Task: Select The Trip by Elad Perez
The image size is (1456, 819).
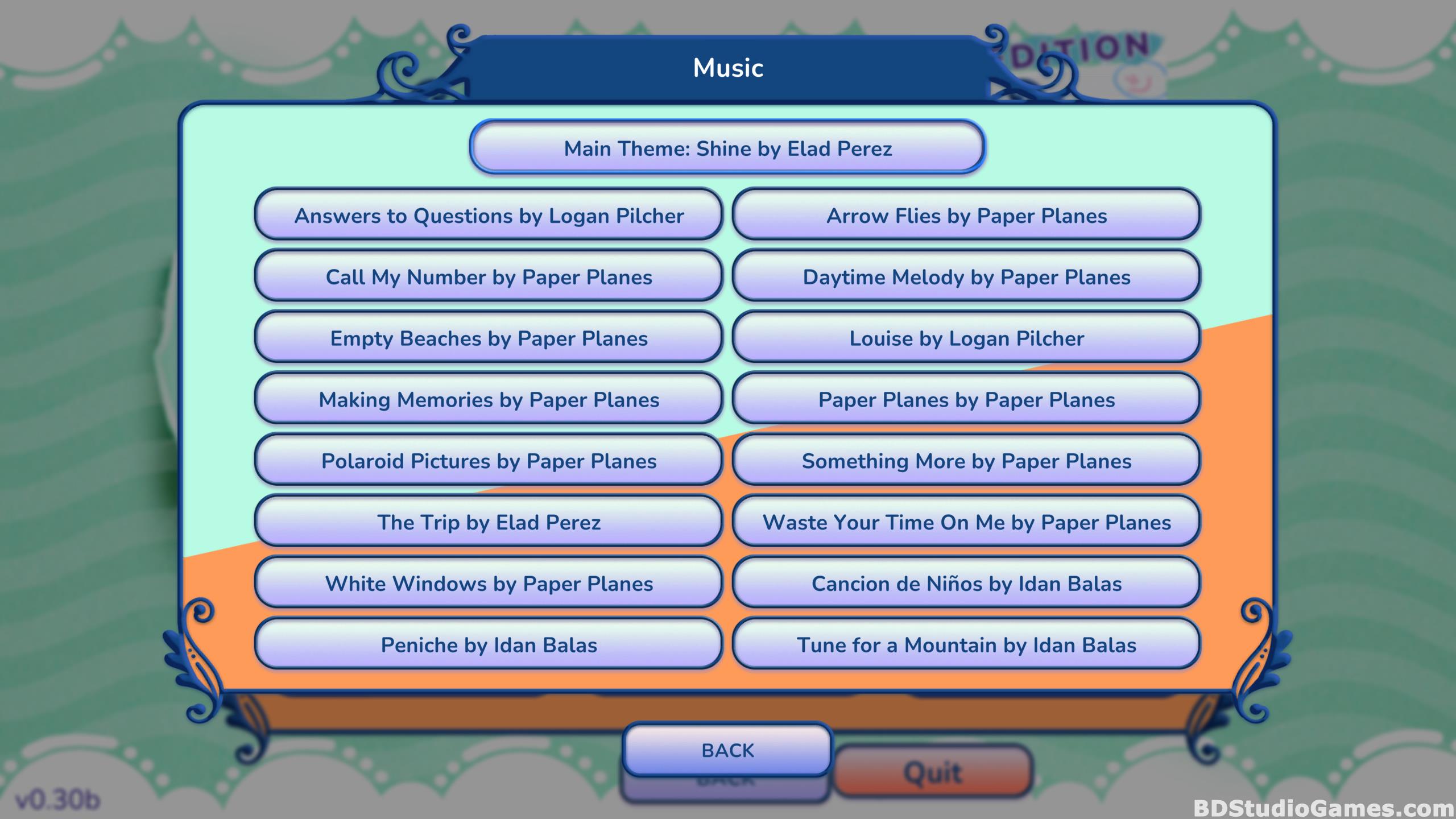Action: (x=488, y=522)
